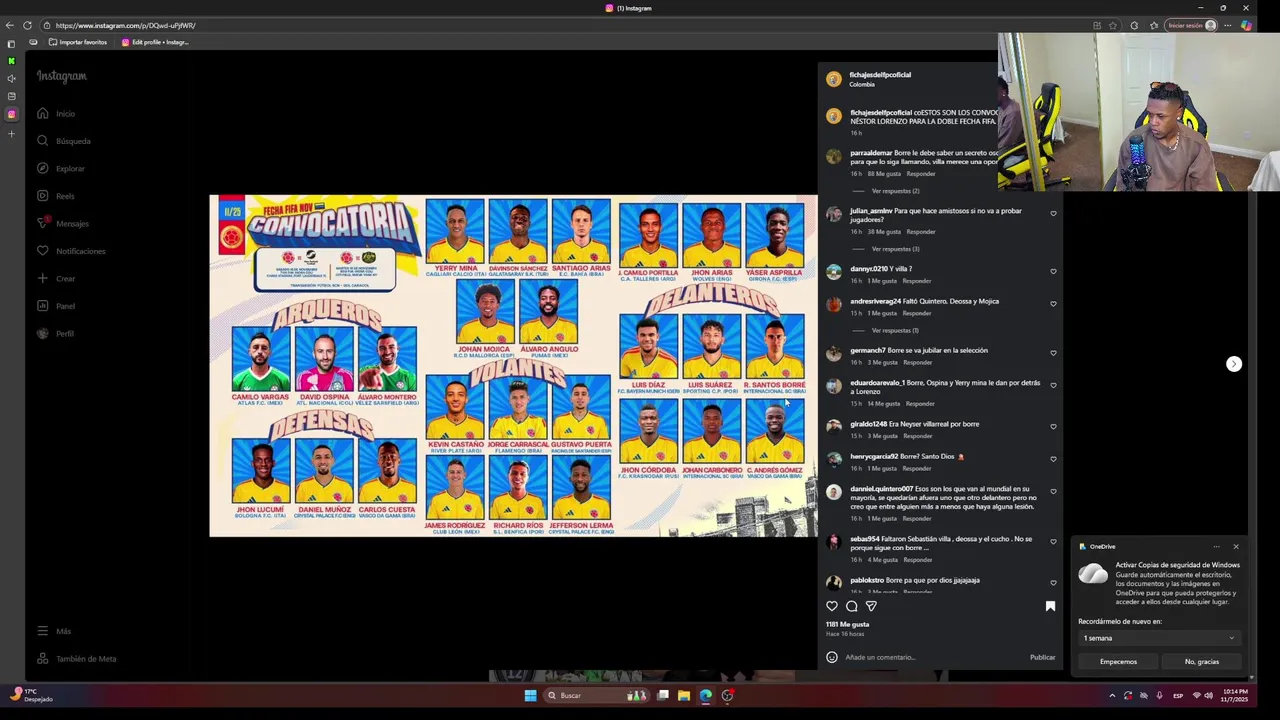
Task: Expand Ver respuestas (3) under julian_asmlnv
Action: 895,249
